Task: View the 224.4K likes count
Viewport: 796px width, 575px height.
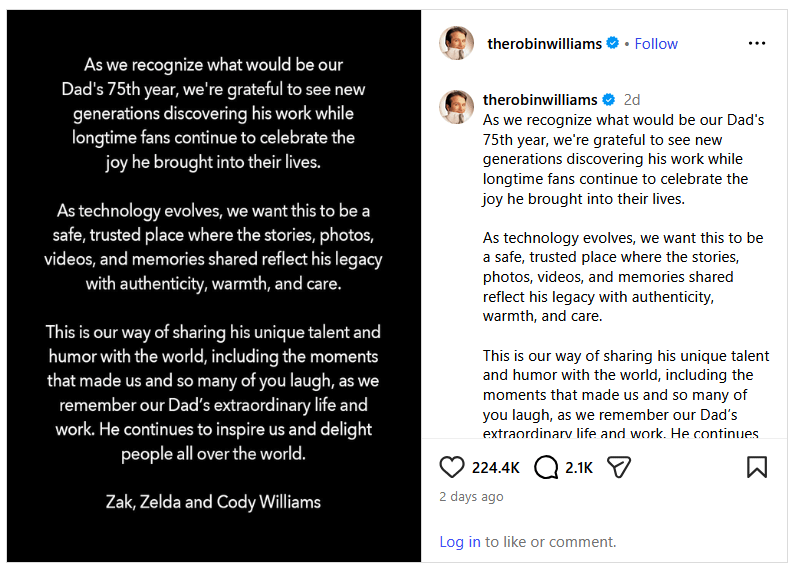Action: click(x=495, y=467)
